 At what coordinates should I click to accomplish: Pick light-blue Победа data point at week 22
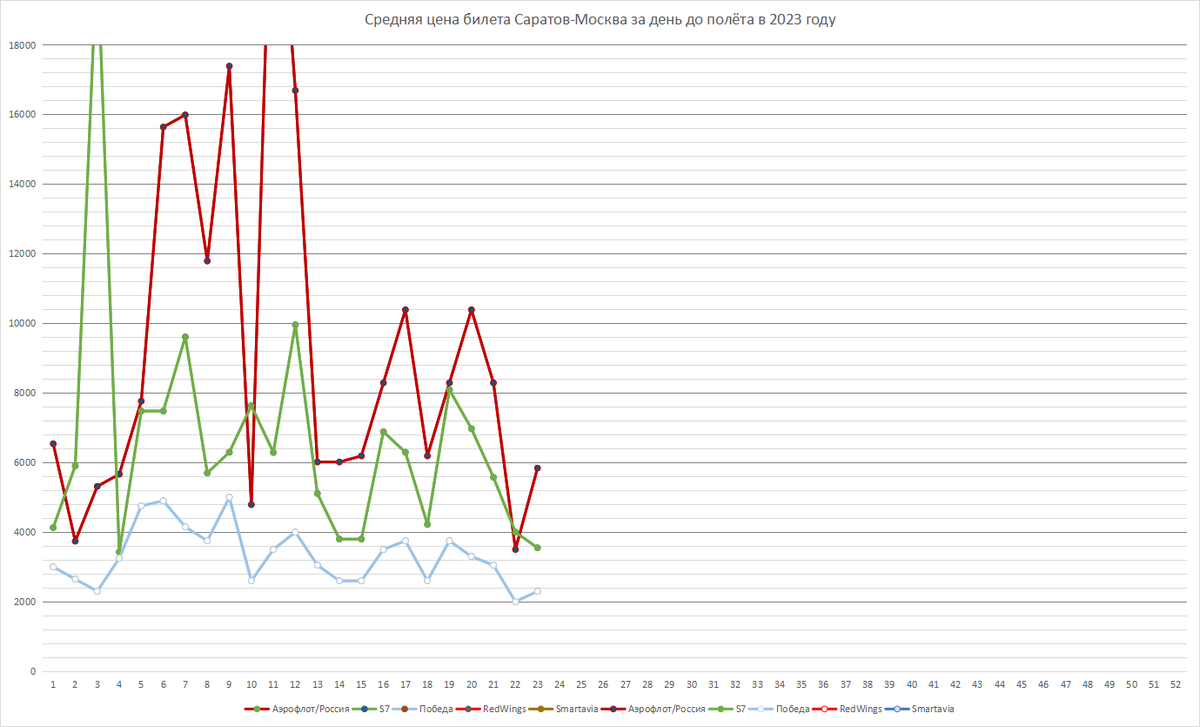(515, 601)
